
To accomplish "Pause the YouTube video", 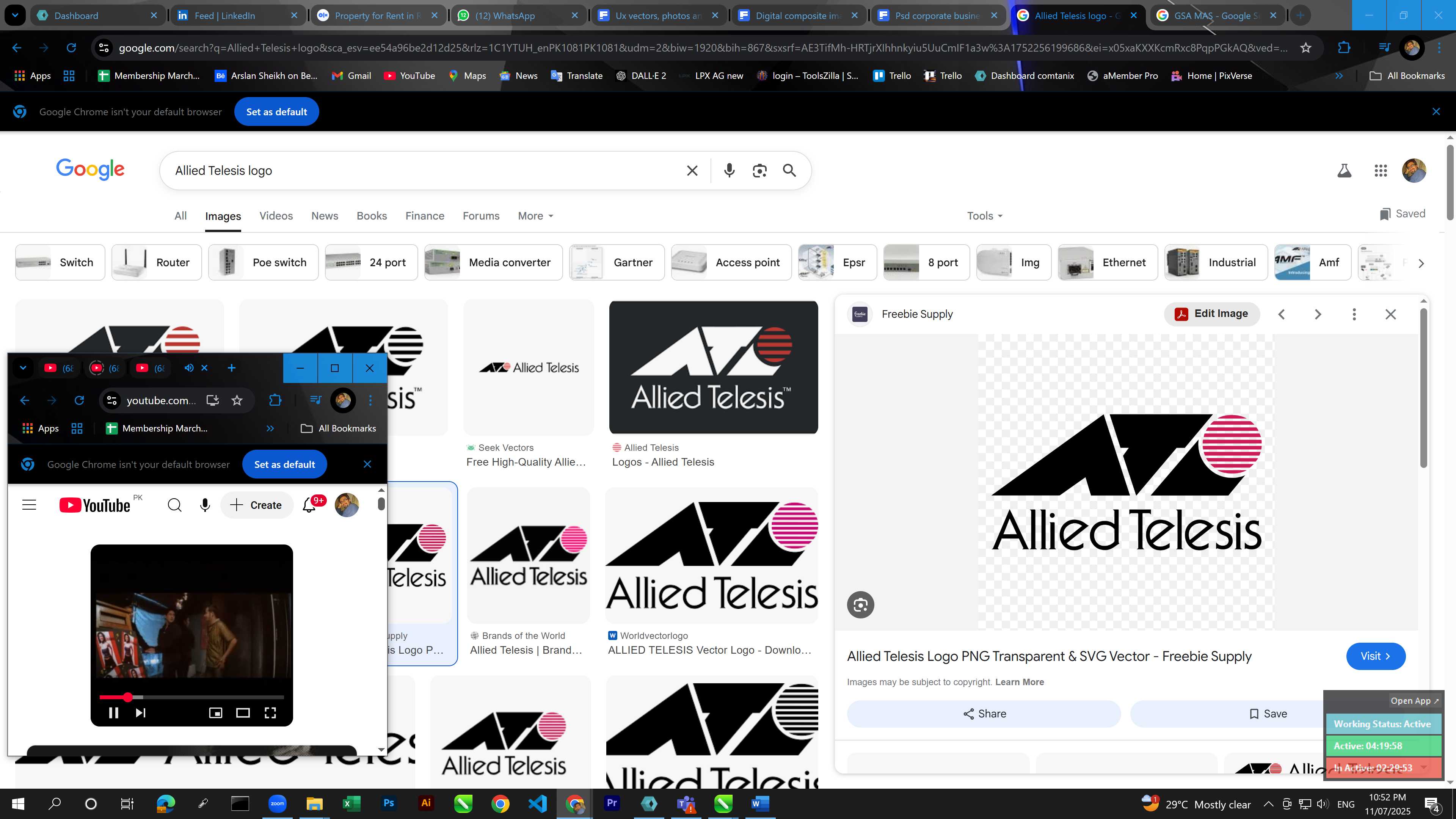I will [113, 713].
